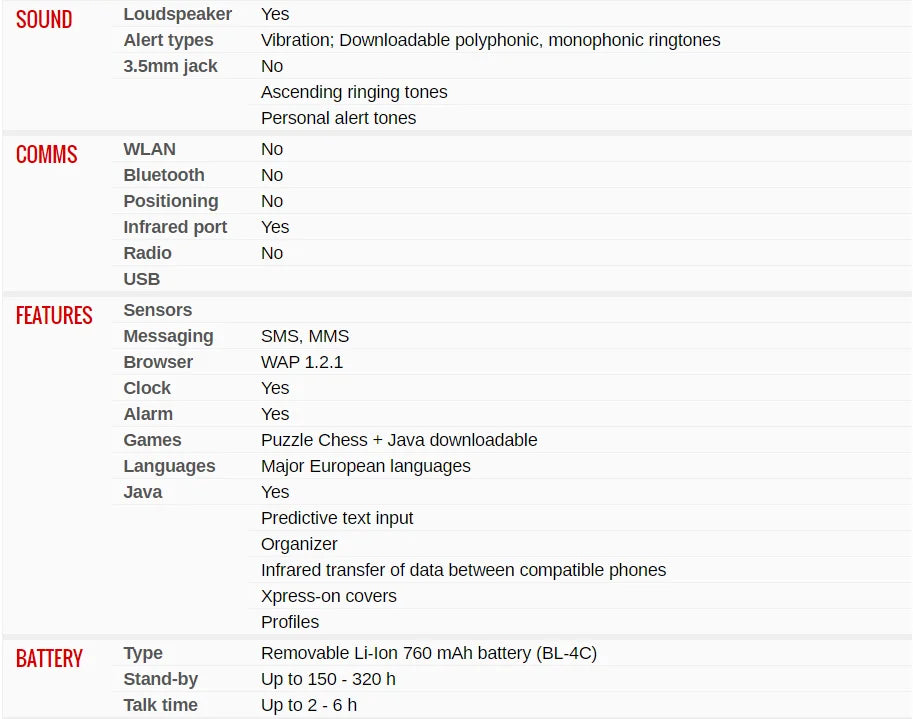Click the COMMS section heading
Image resolution: width=913 pixels, height=719 pixels.
[47, 154]
